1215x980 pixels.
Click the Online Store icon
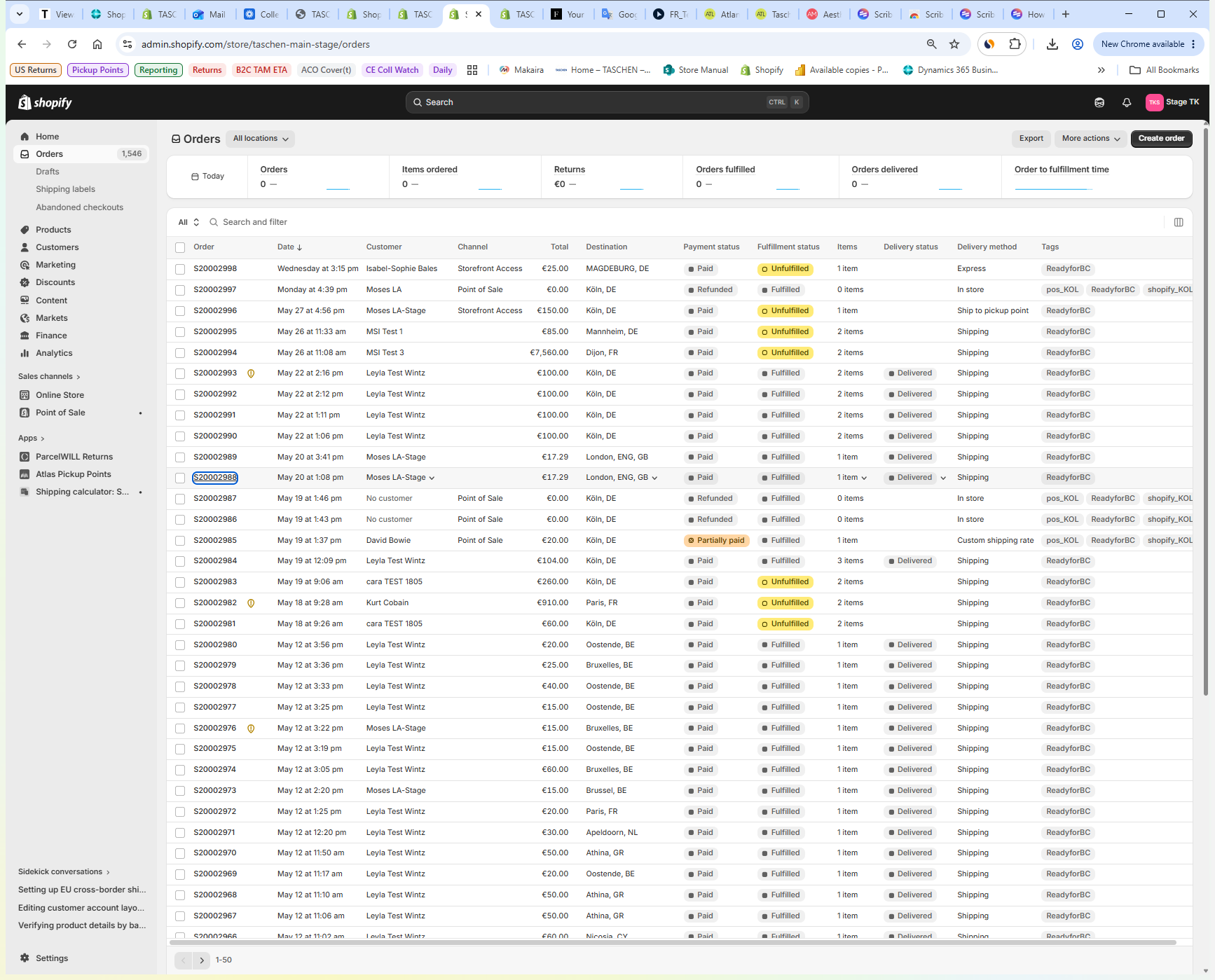tap(25, 395)
